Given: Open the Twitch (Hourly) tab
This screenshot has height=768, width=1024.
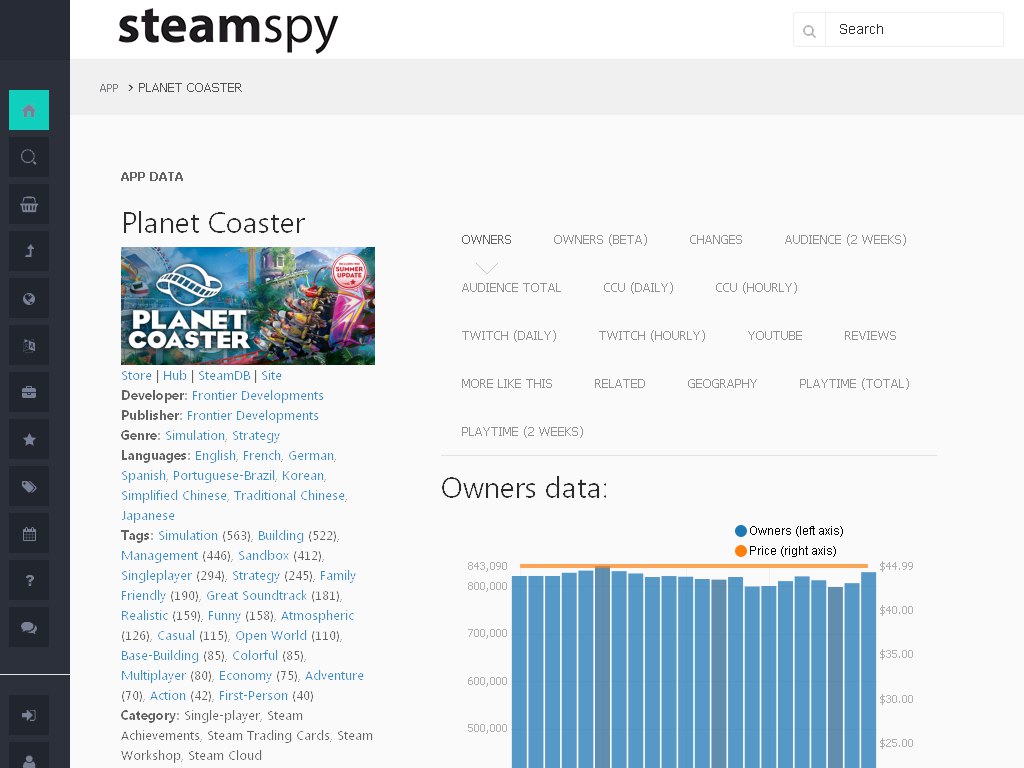Looking at the screenshot, I should pos(652,336).
